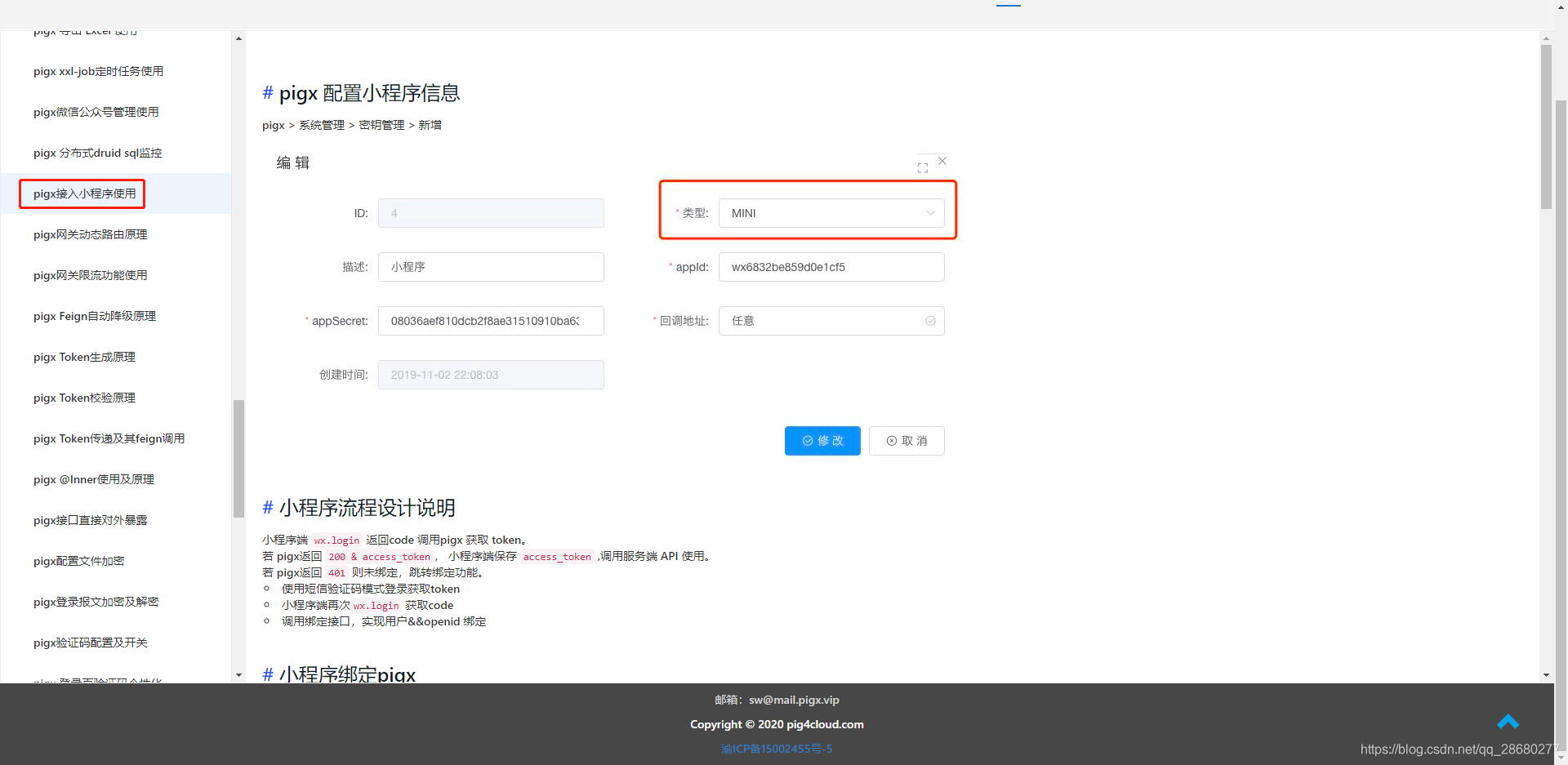
Task: Click the 401 code snippet
Action: click(336, 573)
